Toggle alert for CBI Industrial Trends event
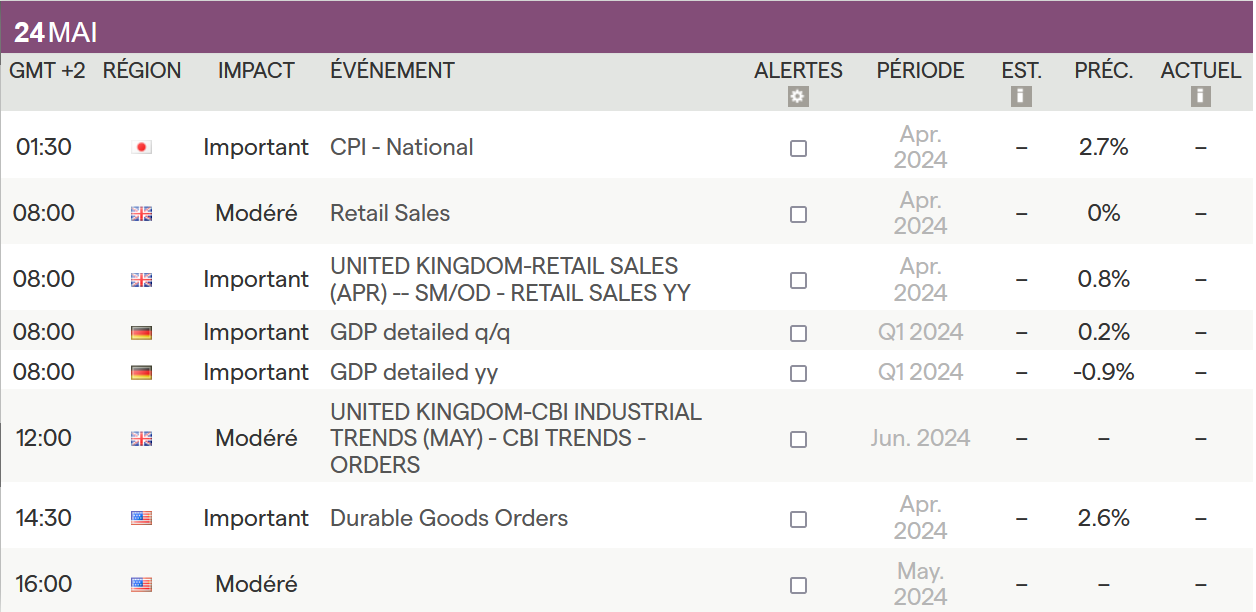Viewport: 1256px width, 612px height. pos(798,439)
